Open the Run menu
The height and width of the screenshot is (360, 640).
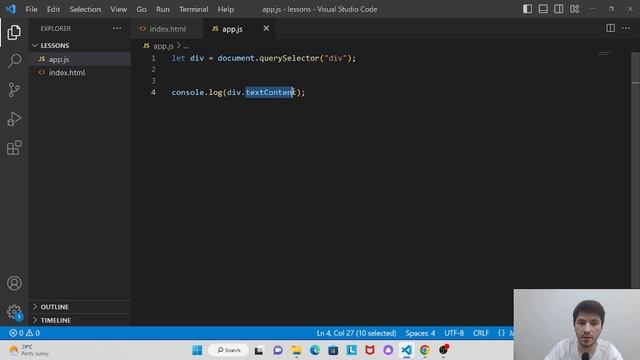tap(162, 9)
